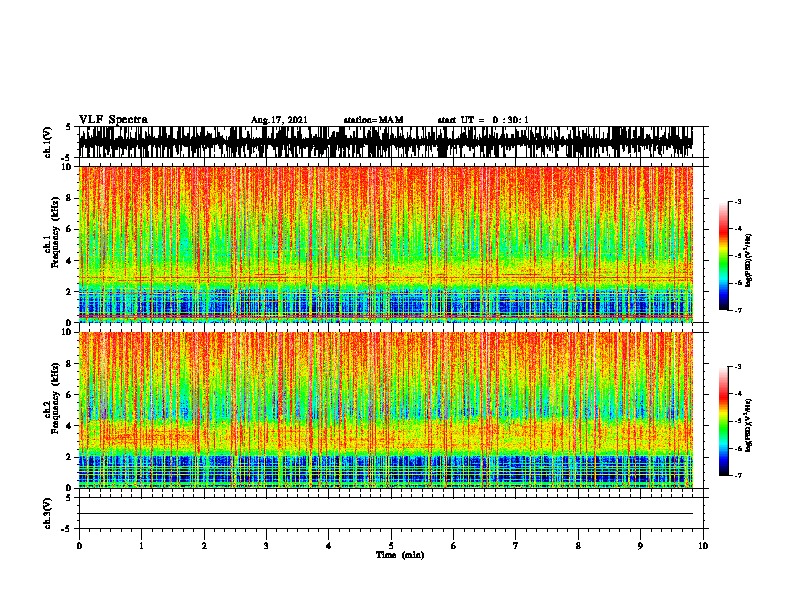Select the "Aug.17, 2021" date label
The height and width of the screenshot is (612, 792).
coord(279,120)
